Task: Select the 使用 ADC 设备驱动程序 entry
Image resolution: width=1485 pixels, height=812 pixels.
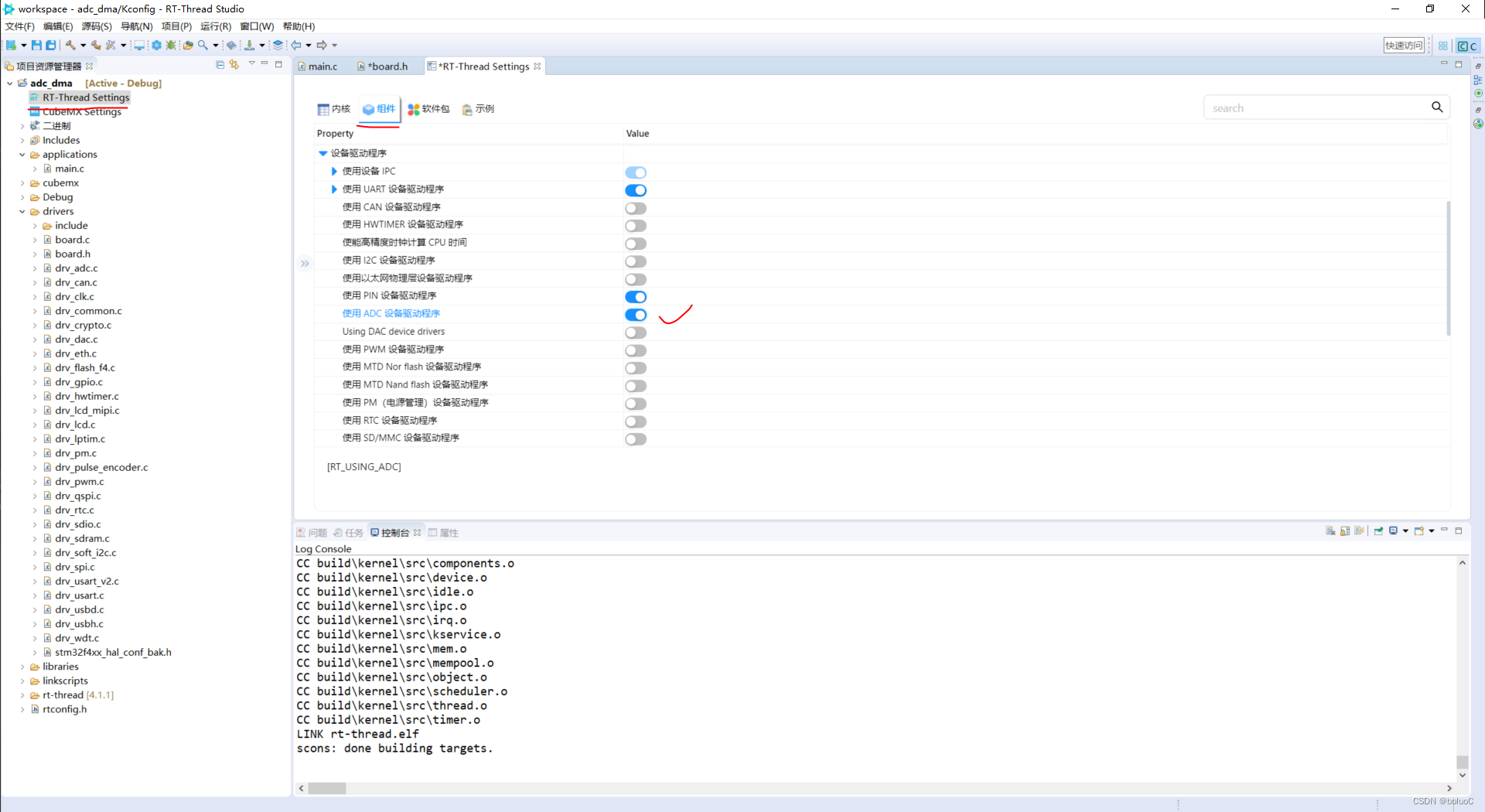Action: [391, 313]
